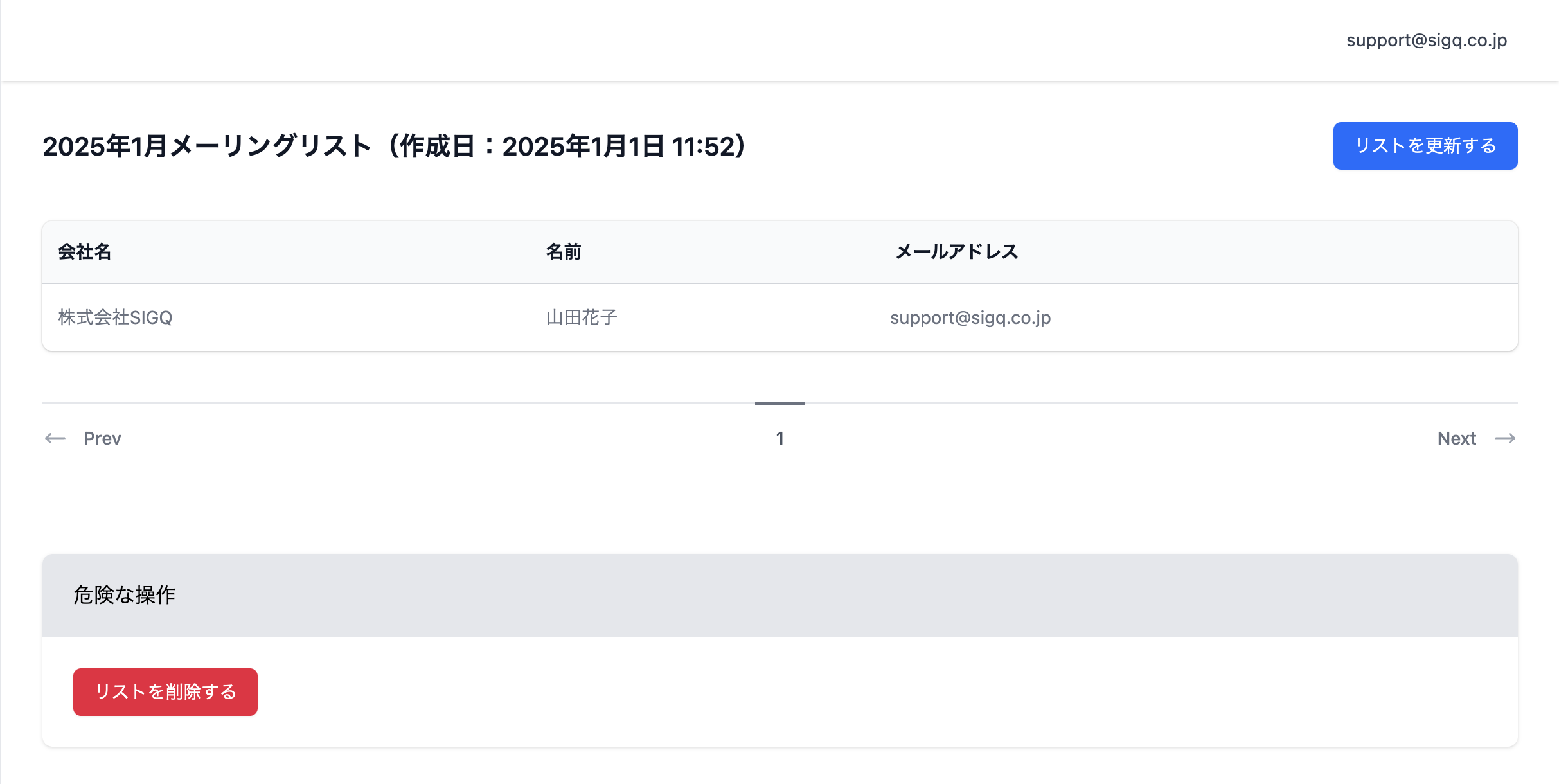Click the 2025年1月メーリングリスト title text
The image size is (1559, 784).
(207, 147)
